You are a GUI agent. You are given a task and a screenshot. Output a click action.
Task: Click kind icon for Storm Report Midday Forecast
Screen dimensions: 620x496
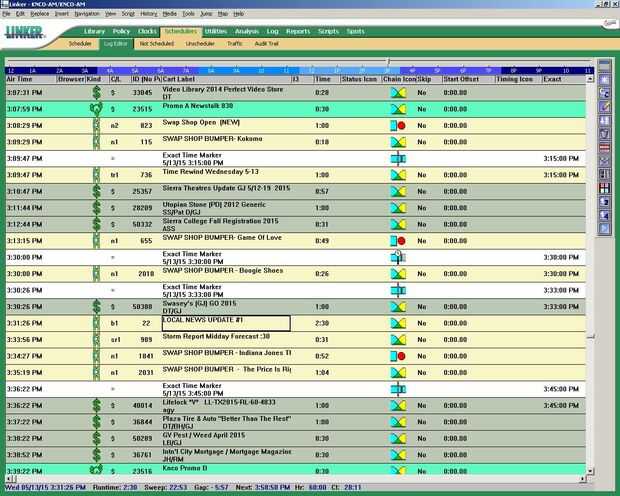click(x=96, y=340)
